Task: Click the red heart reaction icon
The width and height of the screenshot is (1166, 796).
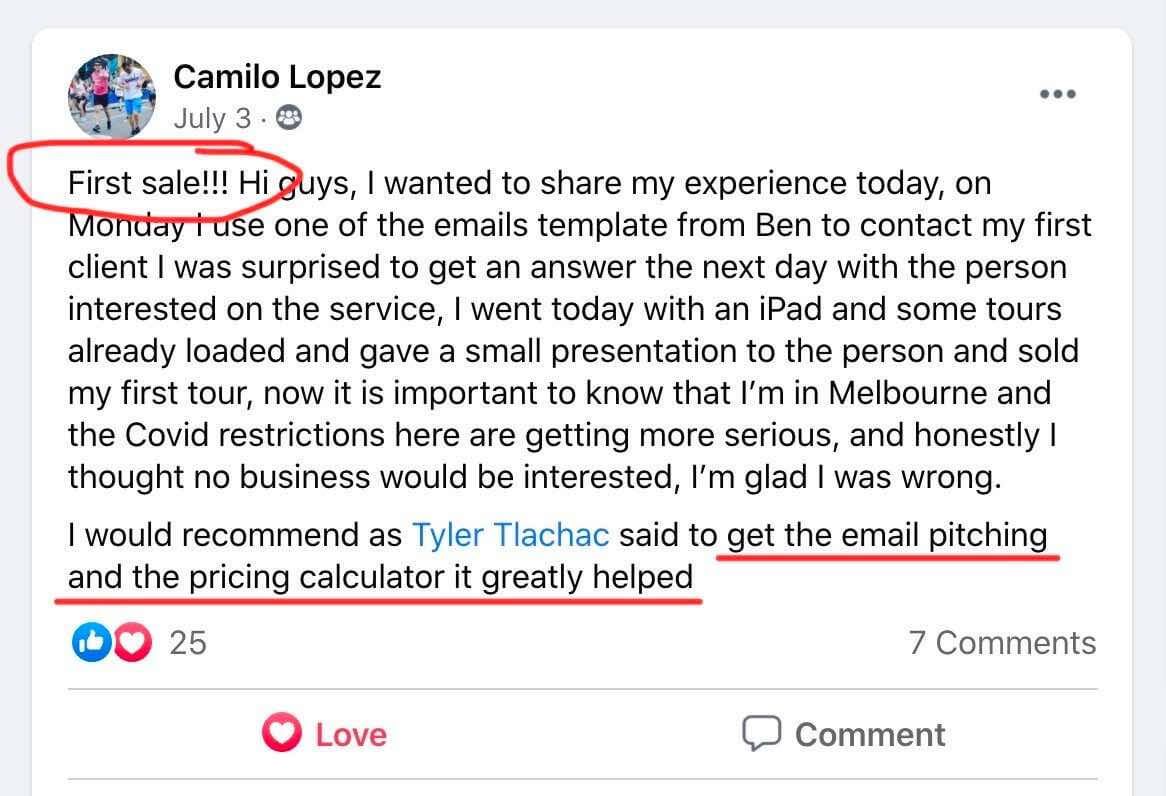Action: click(132, 643)
